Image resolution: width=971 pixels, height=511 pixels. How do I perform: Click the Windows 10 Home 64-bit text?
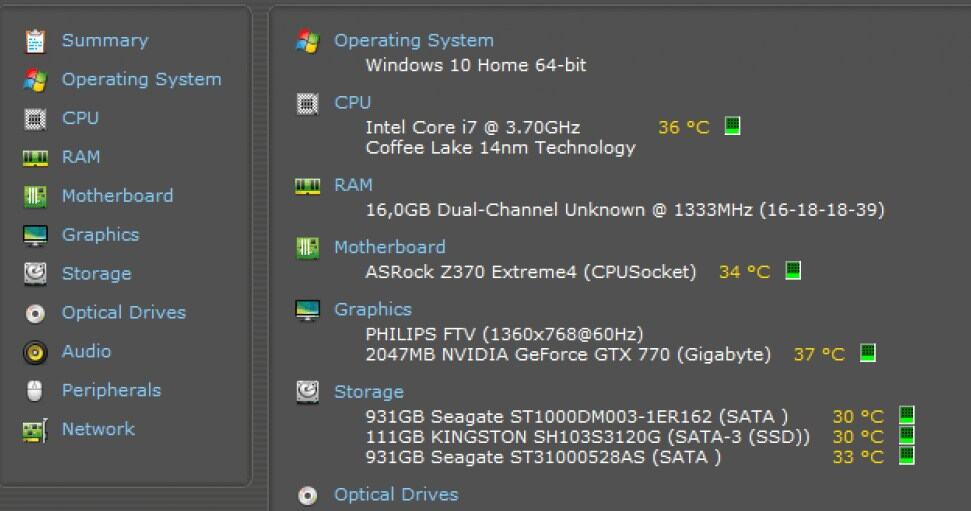pos(475,66)
